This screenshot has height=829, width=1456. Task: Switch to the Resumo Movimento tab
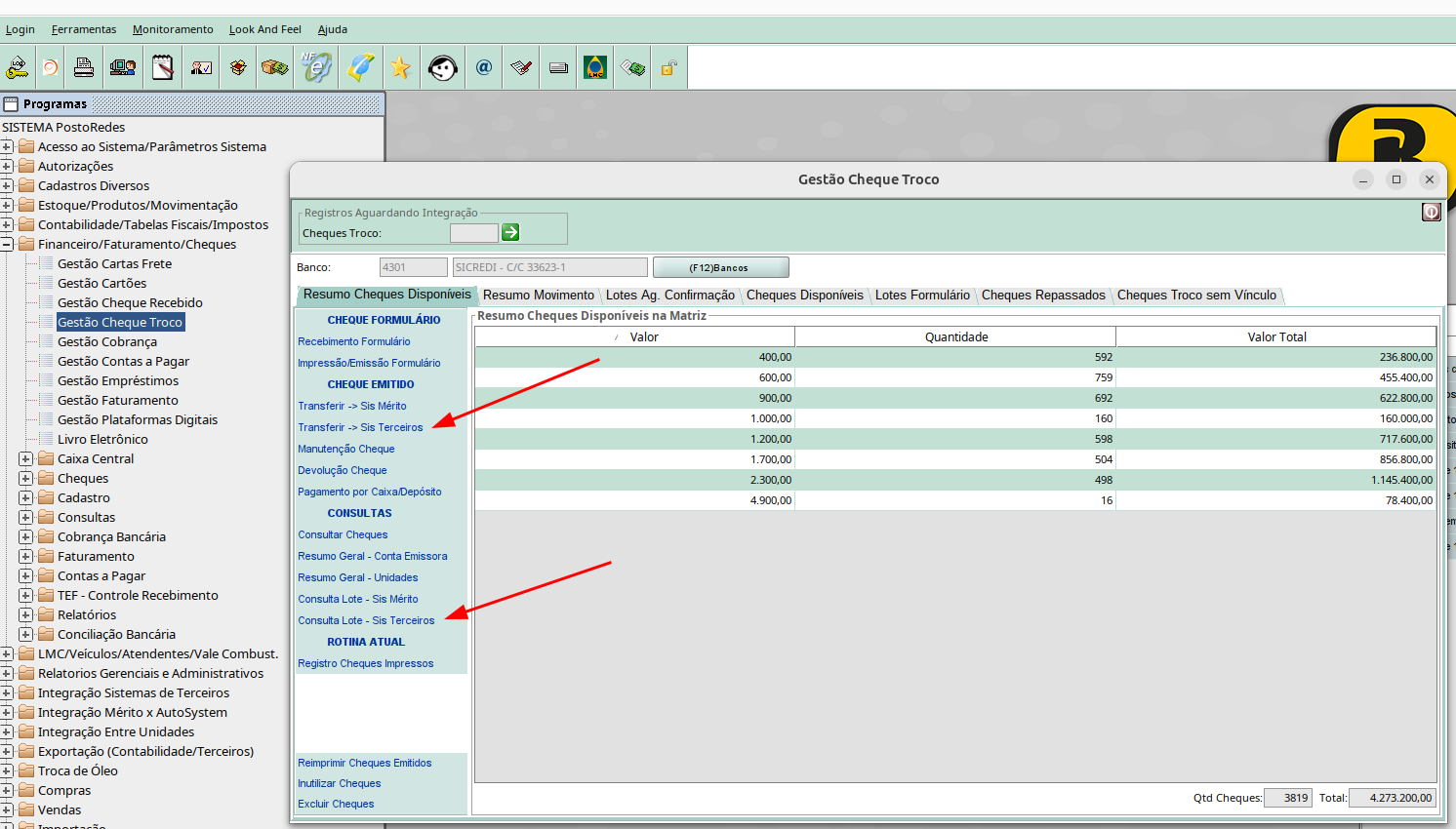pyautogui.click(x=538, y=296)
